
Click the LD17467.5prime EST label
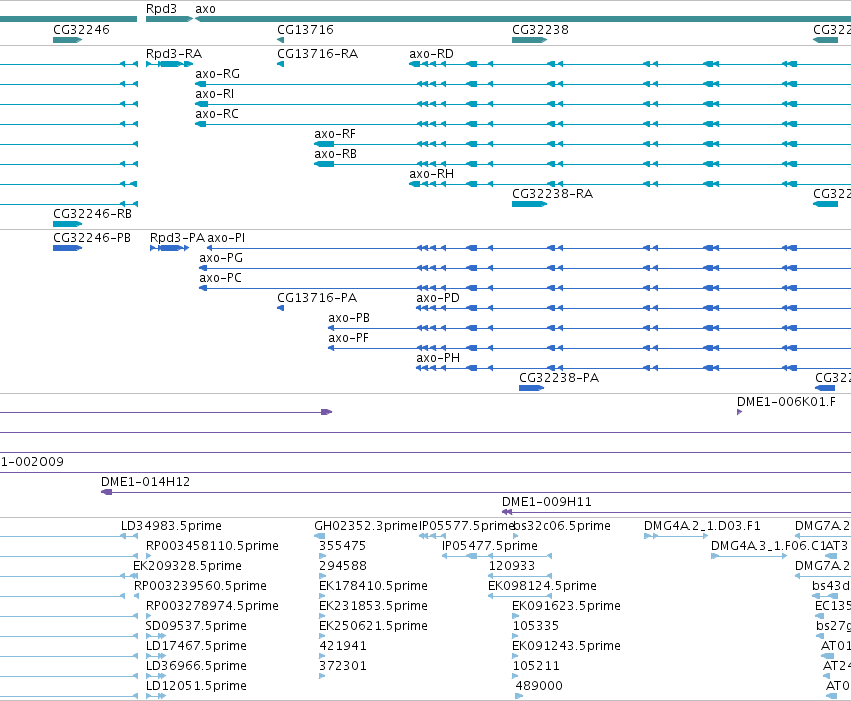click(196, 646)
